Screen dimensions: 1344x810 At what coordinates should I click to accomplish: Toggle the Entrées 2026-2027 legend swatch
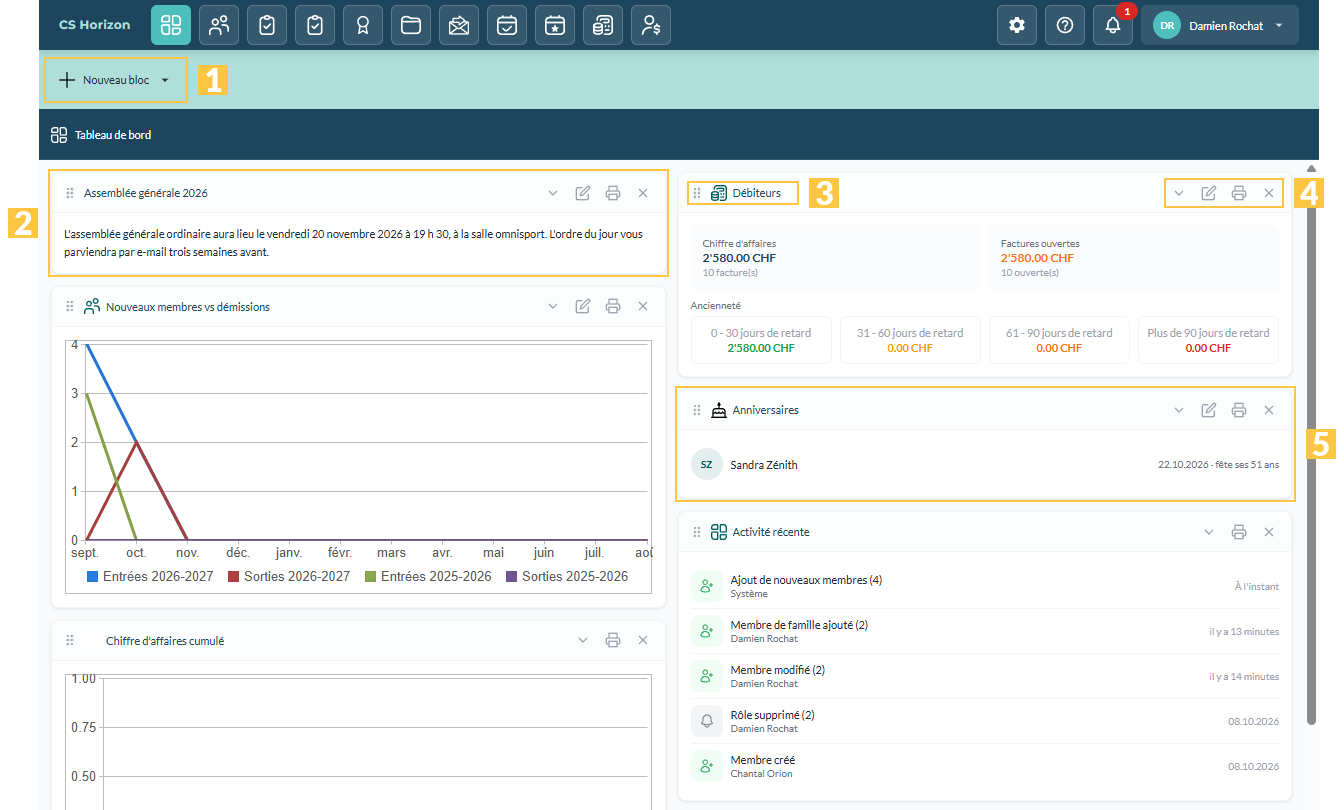(93, 577)
